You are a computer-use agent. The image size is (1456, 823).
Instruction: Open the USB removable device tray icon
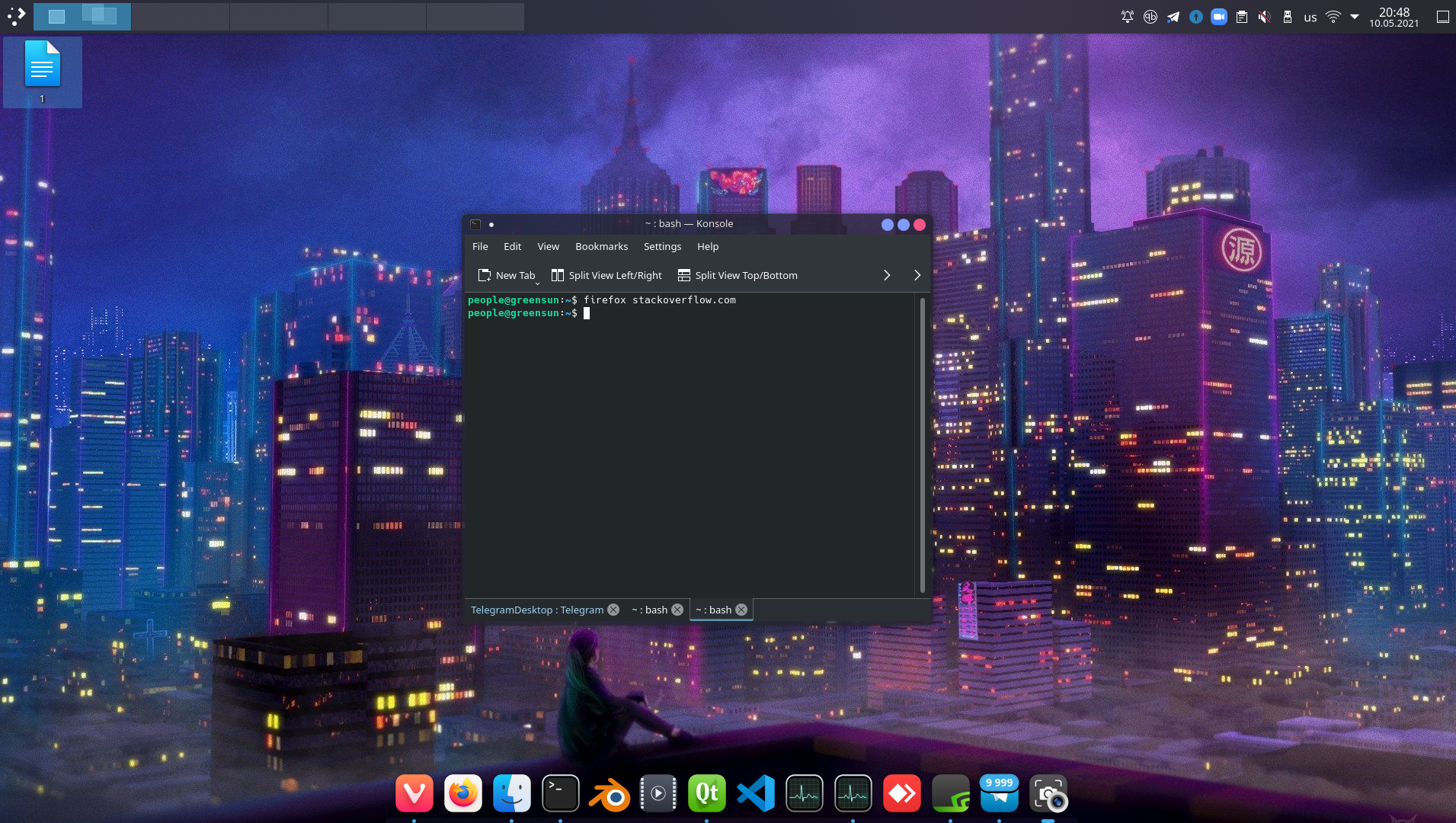1288,17
